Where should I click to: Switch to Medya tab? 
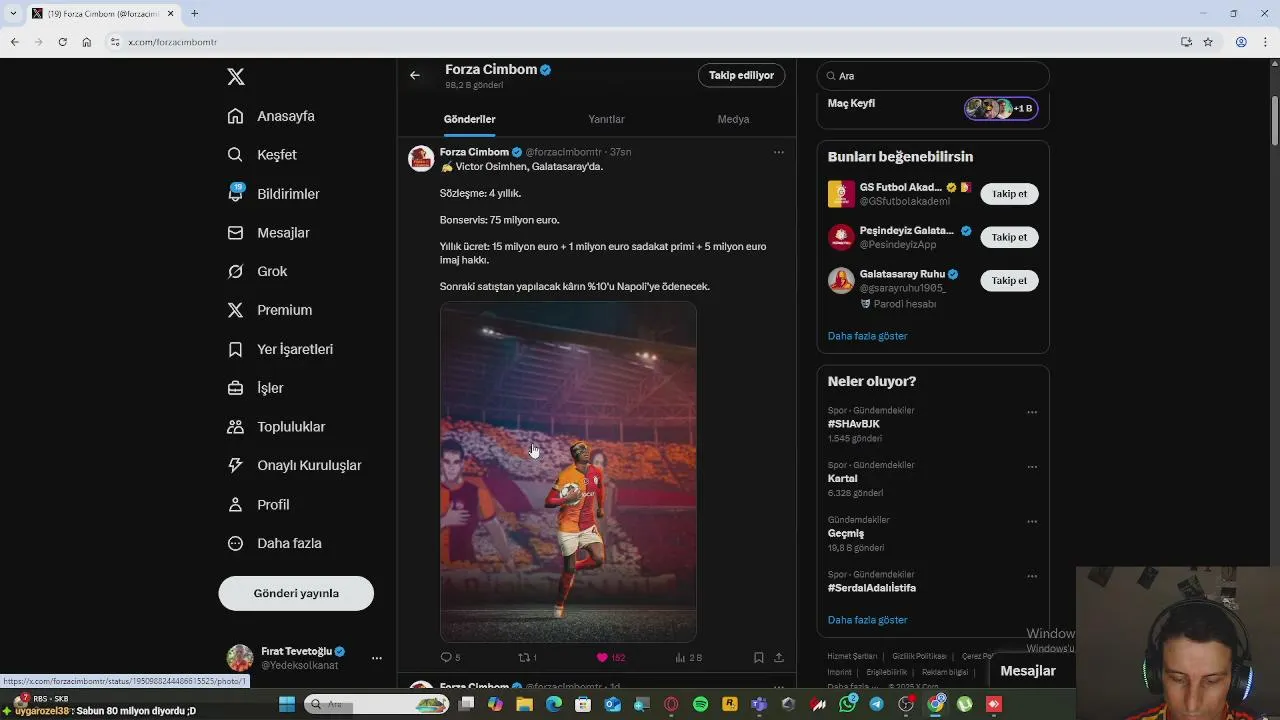click(x=733, y=119)
